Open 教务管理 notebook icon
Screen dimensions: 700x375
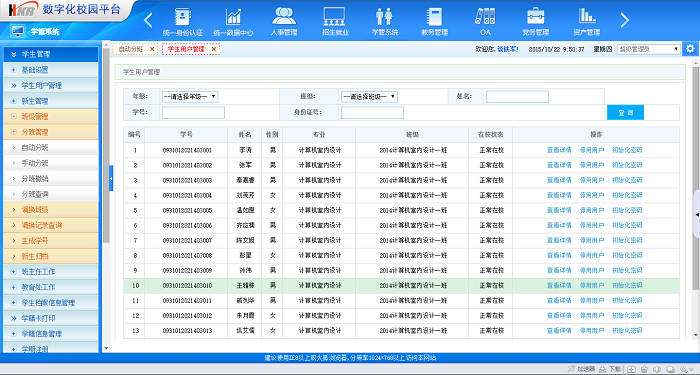pos(434,17)
